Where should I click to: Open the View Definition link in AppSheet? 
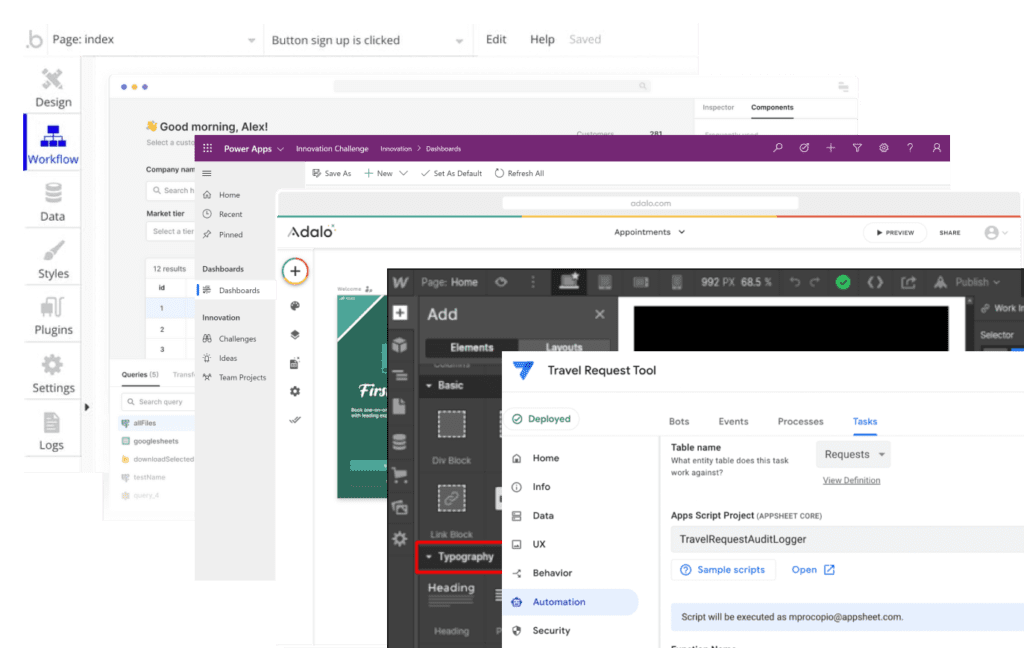pos(851,480)
